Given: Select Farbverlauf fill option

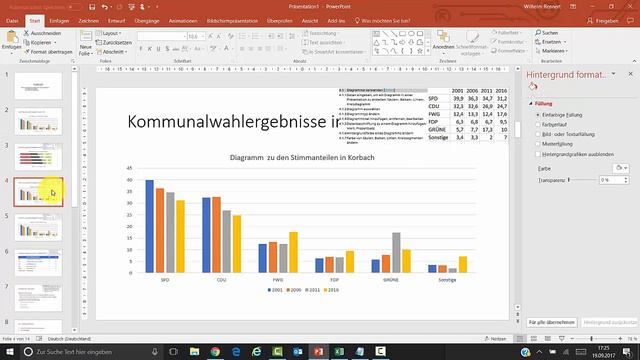Looking at the screenshot, I should [551, 124].
